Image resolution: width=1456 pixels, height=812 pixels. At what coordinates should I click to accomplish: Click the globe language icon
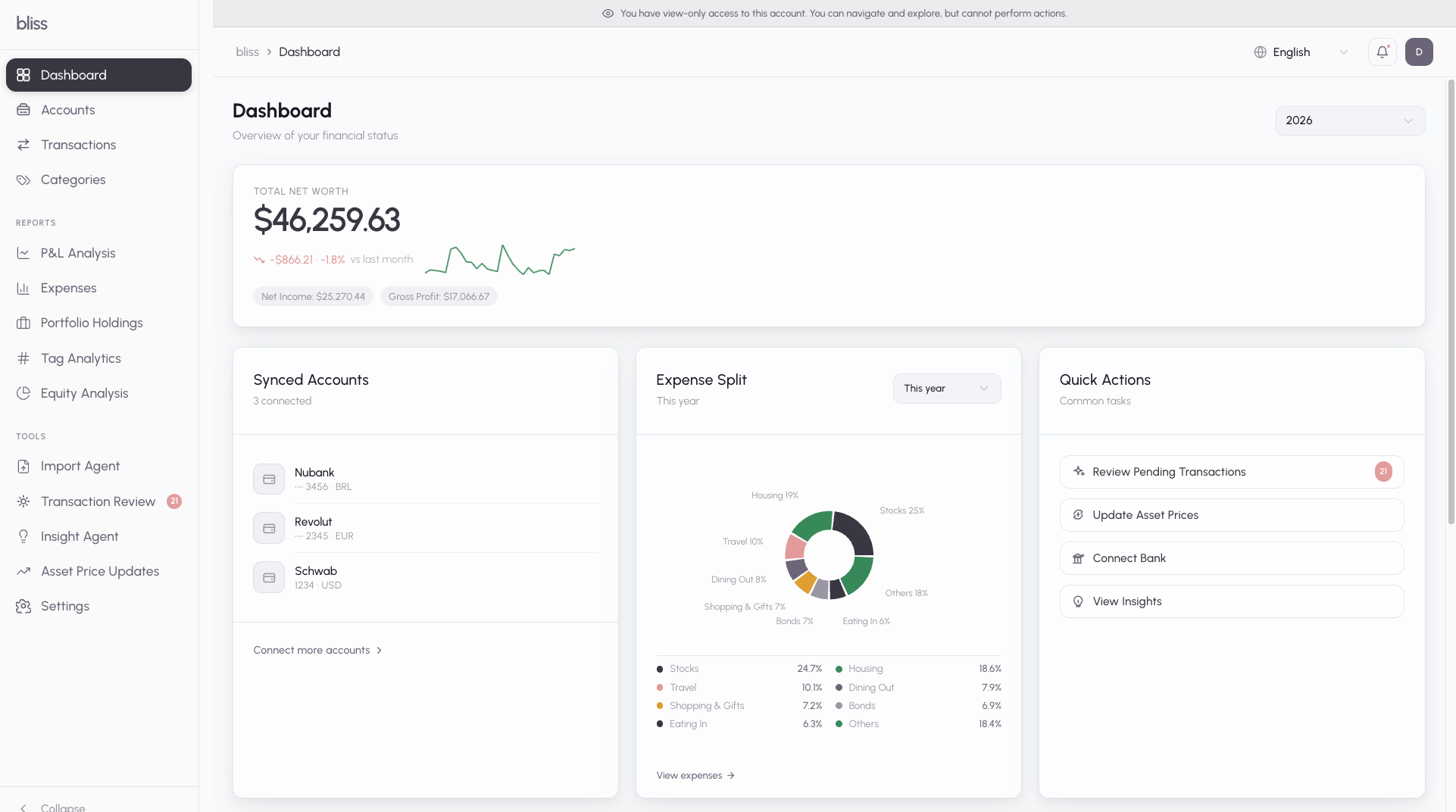[1260, 52]
